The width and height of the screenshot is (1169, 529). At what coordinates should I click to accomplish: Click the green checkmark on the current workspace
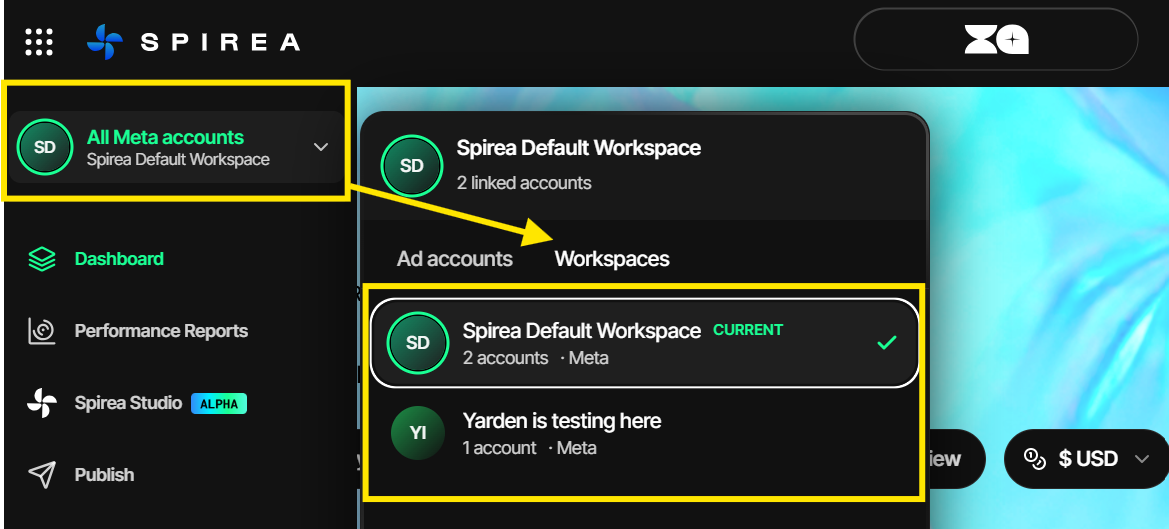point(886,343)
